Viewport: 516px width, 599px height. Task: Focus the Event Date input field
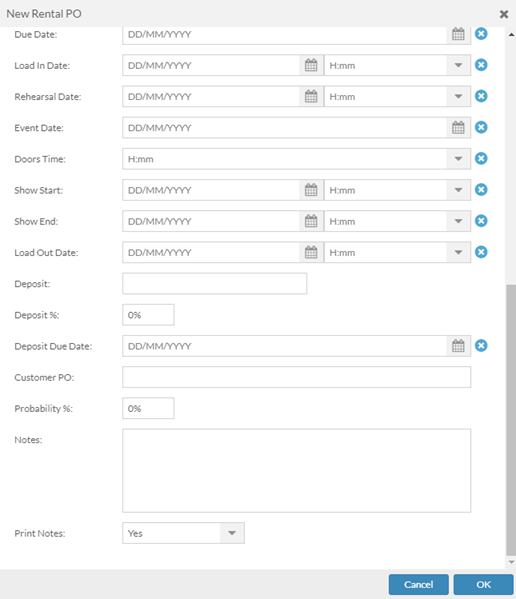(285, 128)
